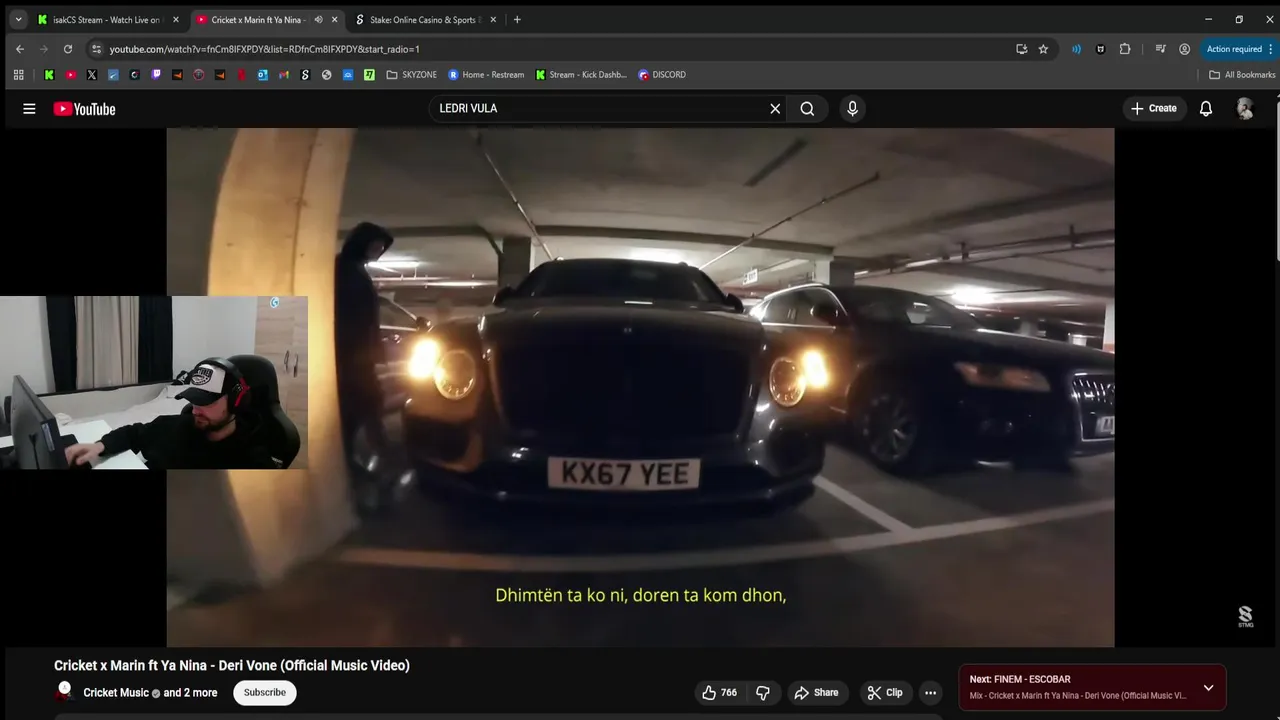This screenshot has width=1280, height=720.
Task: Open the YouTube account avatar menu
Action: tap(1245, 109)
